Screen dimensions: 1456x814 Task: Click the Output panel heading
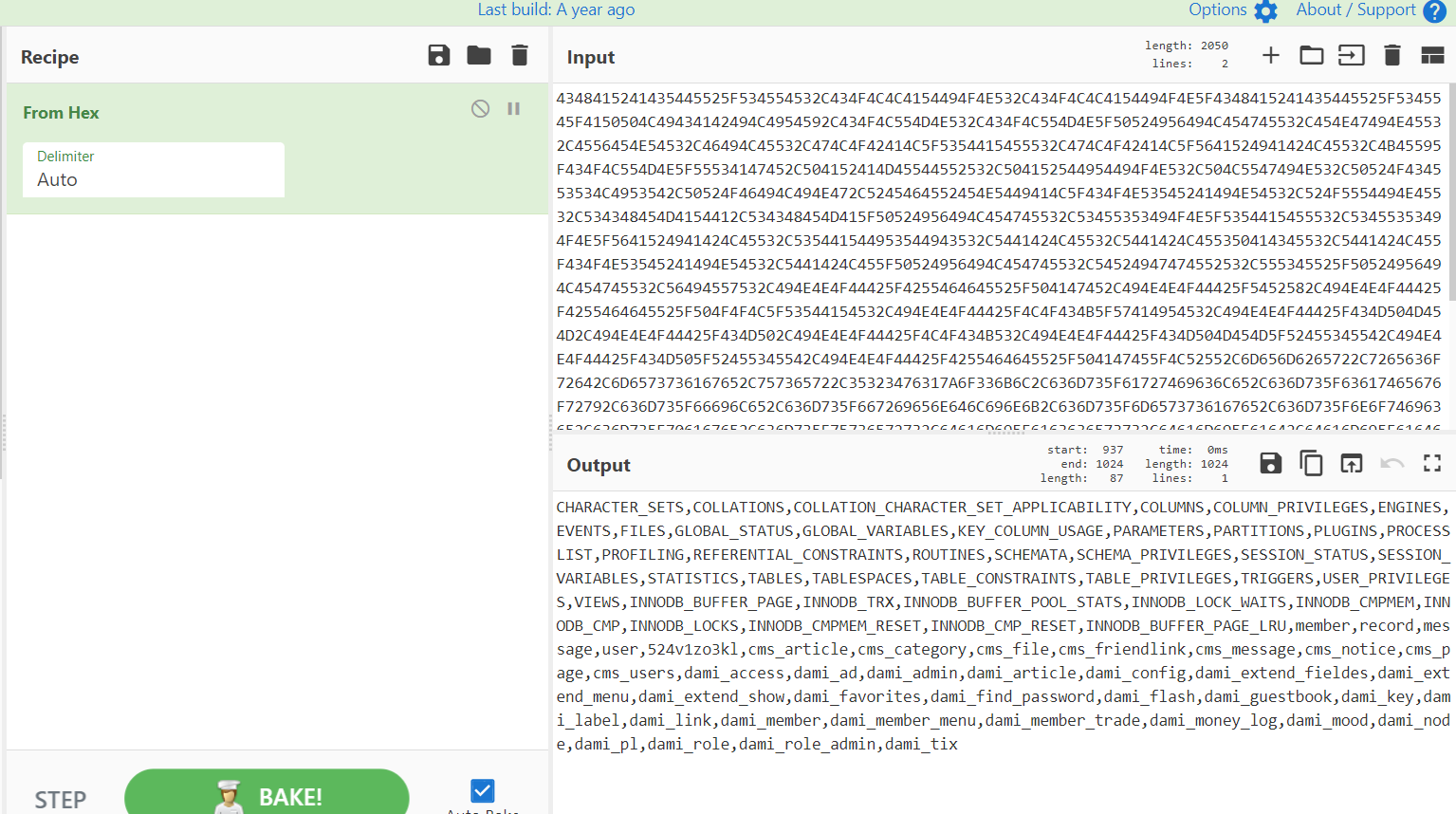(x=599, y=465)
